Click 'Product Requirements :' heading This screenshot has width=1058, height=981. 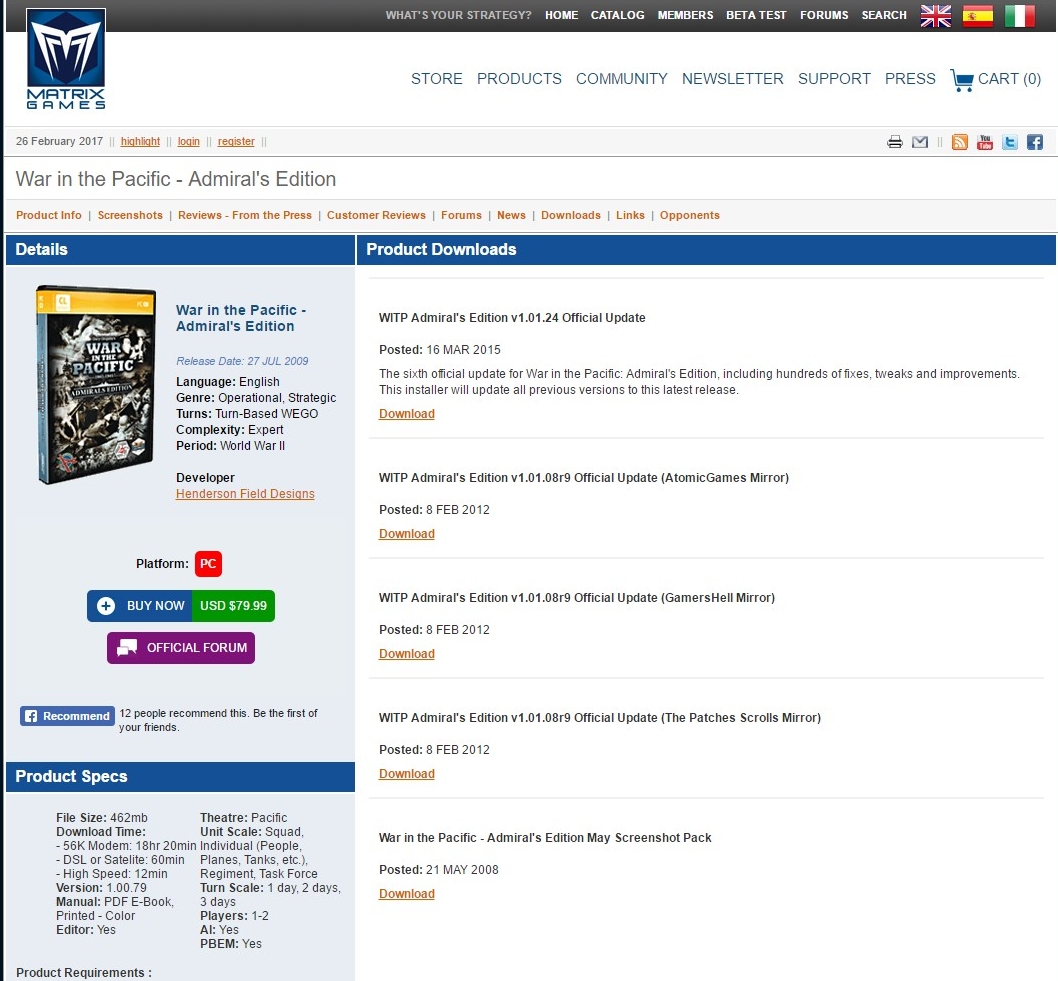84,973
